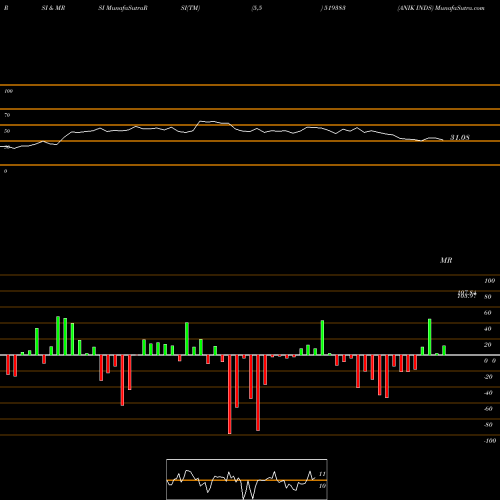Screen dimensions: 500x500
Task: Select the mini line chart thumbnail at the bottom
Action: (x=247, y=479)
